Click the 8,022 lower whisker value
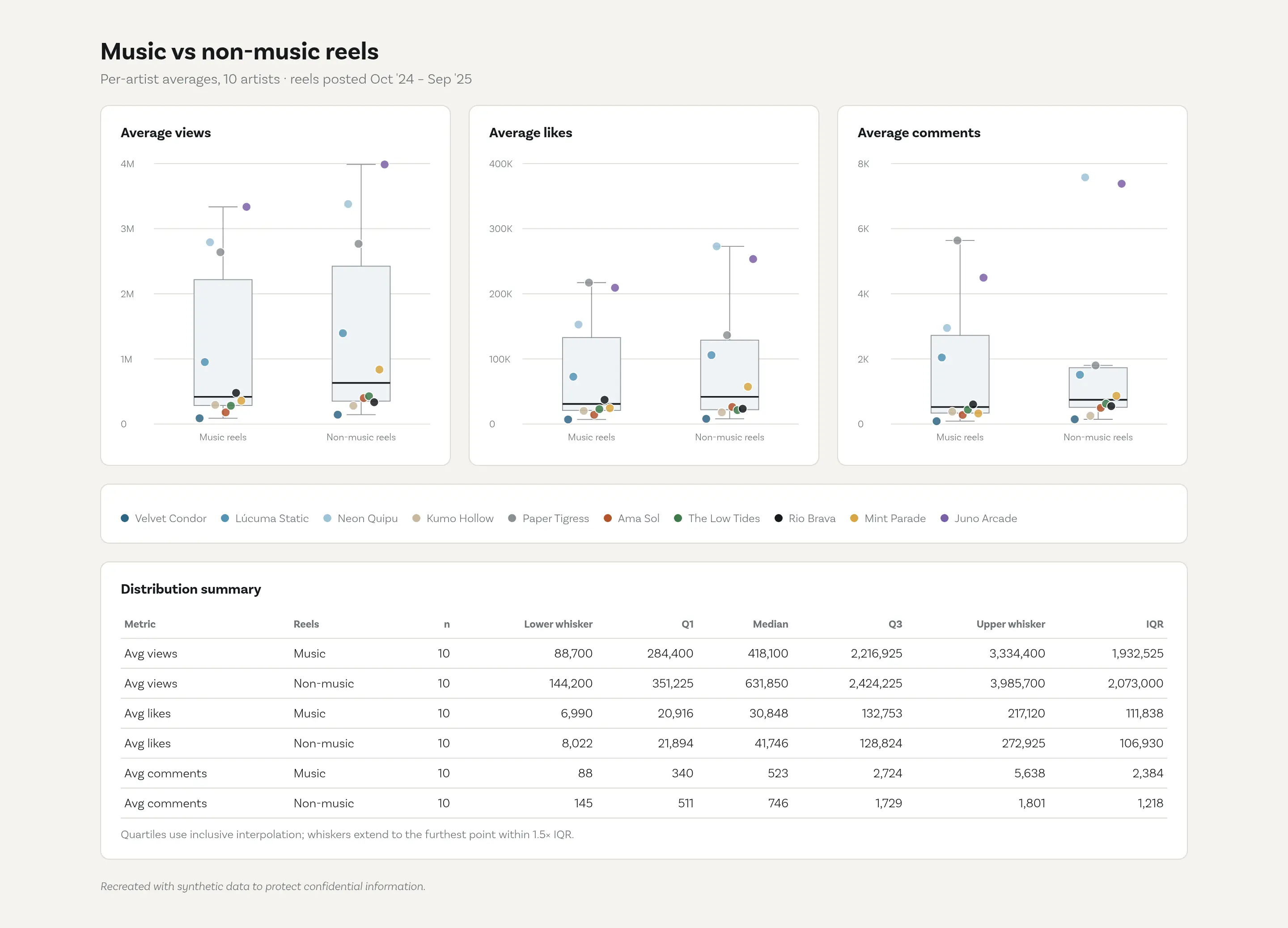The image size is (1288, 928). [577, 743]
